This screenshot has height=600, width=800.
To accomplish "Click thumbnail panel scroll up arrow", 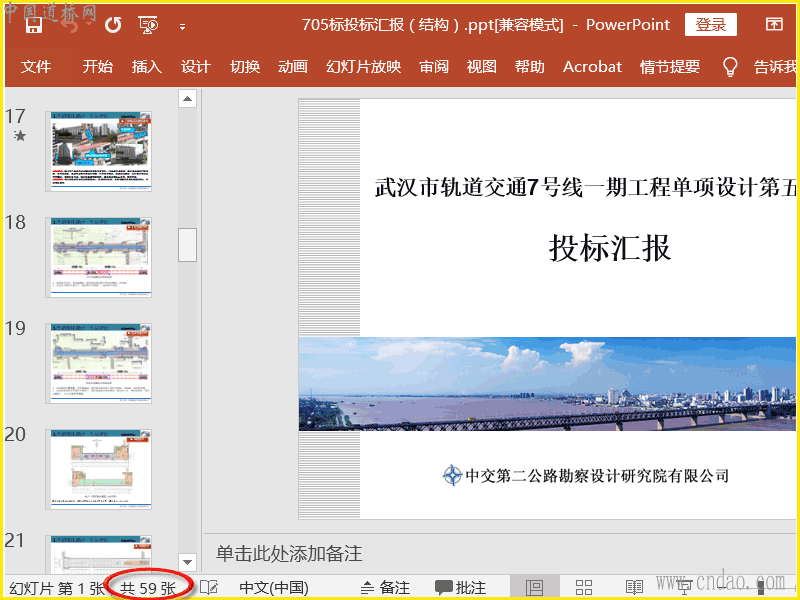I will pyautogui.click(x=187, y=99).
